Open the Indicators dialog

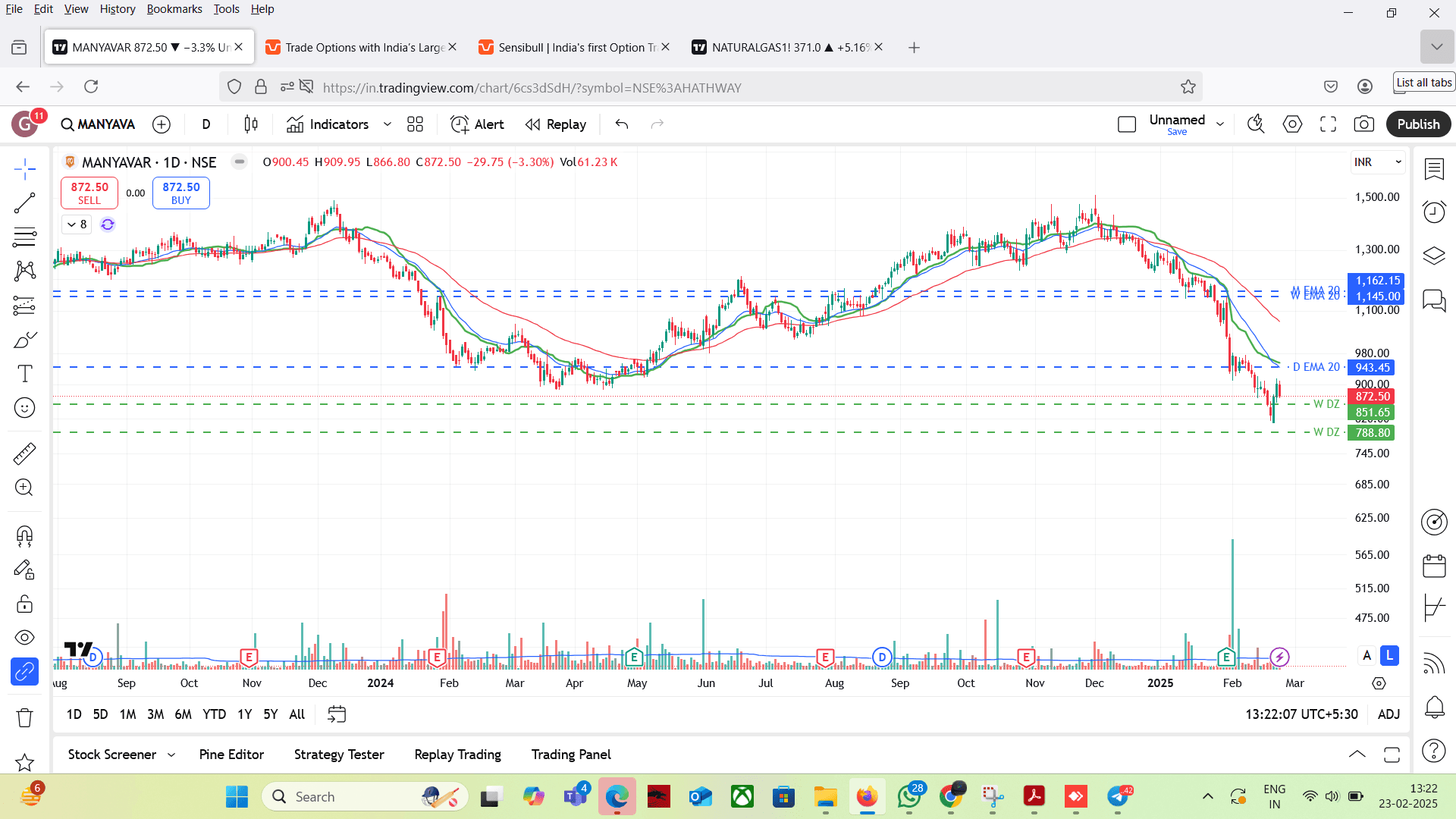[328, 124]
